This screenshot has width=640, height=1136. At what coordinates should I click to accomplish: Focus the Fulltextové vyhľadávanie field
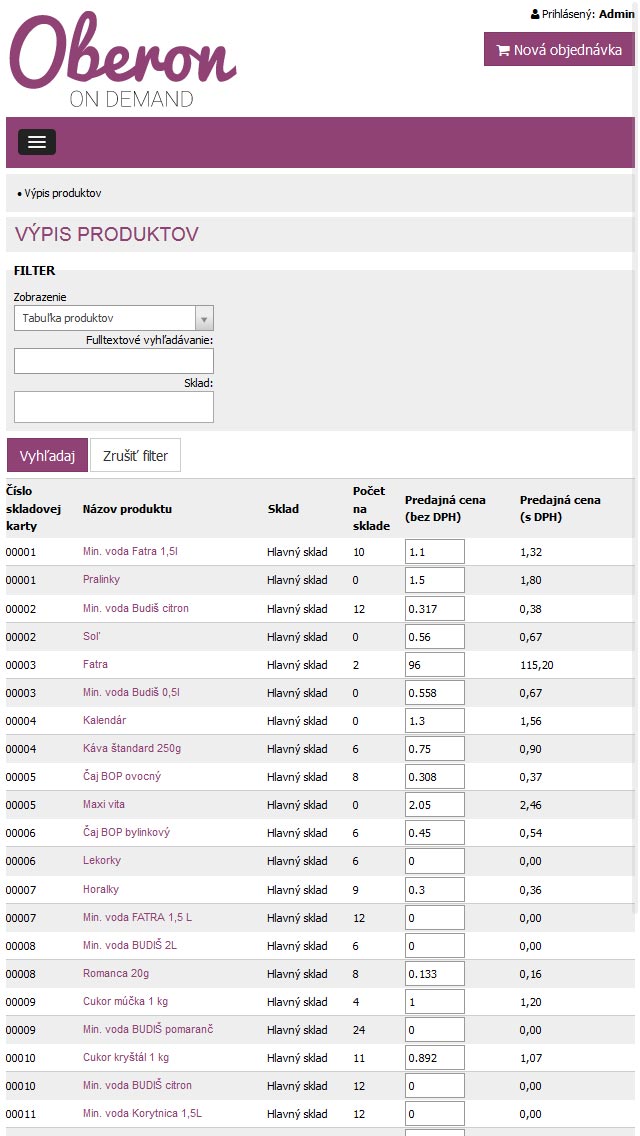(113, 361)
